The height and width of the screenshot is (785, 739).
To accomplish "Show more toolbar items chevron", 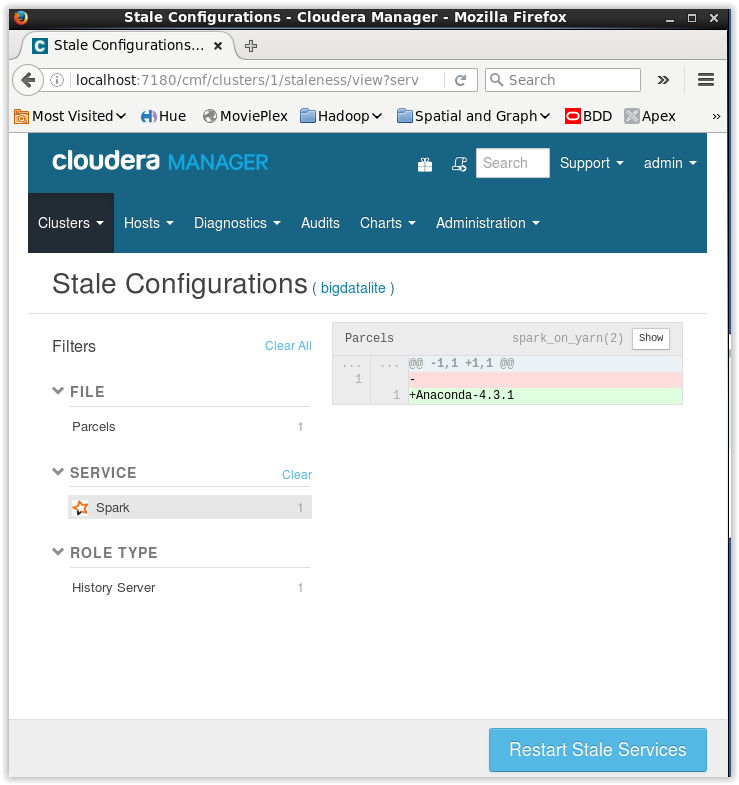I will (x=663, y=80).
